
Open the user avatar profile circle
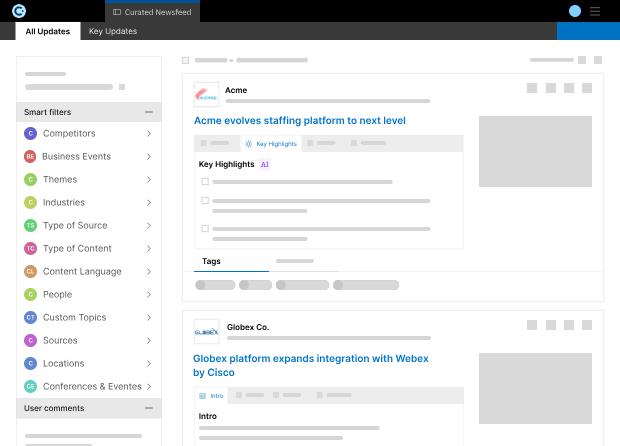point(575,11)
